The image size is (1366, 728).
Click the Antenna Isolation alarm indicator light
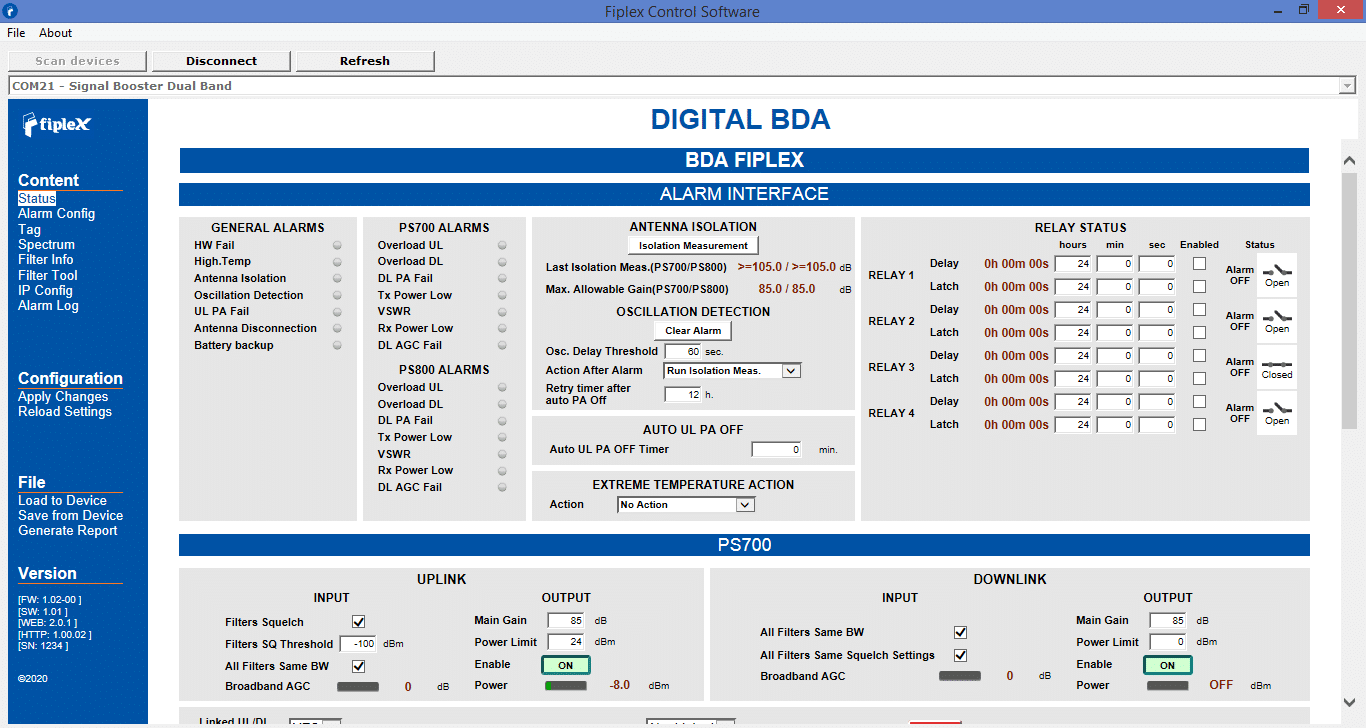(x=337, y=279)
